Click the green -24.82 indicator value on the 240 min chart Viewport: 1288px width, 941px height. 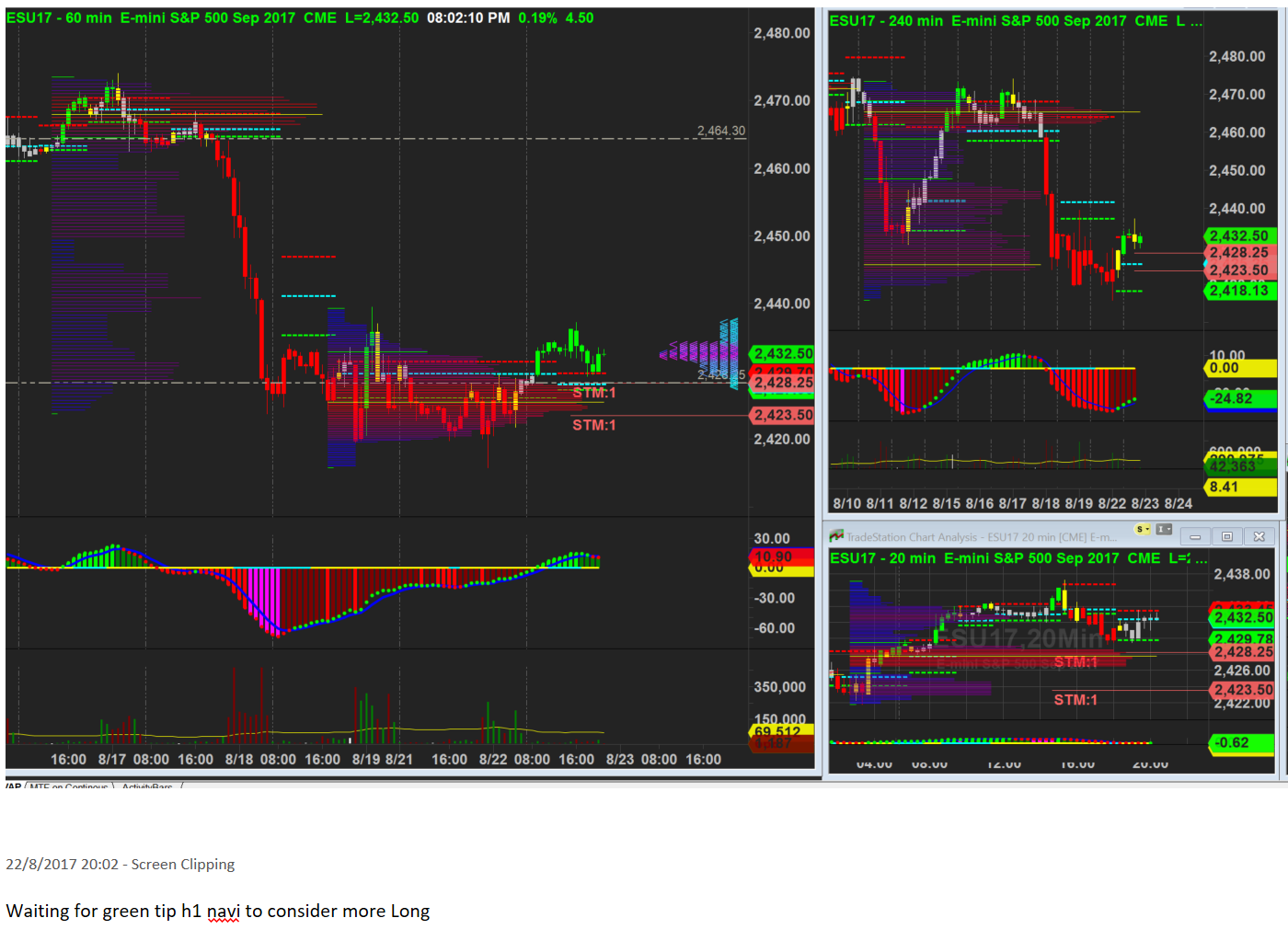[1241, 398]
